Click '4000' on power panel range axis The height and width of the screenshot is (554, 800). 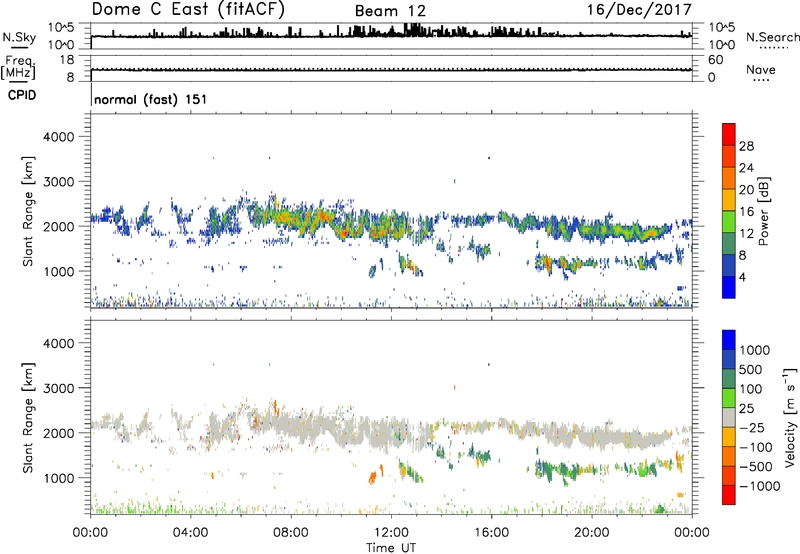point(58,137)
